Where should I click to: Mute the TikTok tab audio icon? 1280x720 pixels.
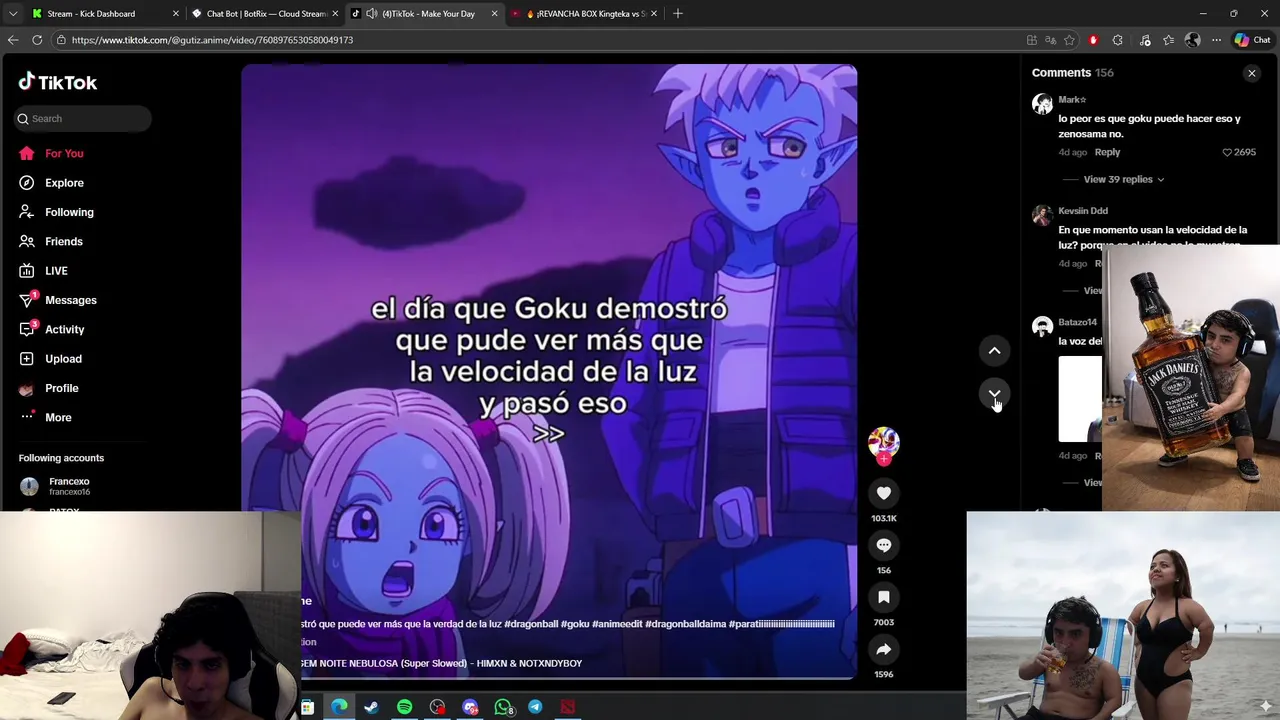[x=372, y=14]
